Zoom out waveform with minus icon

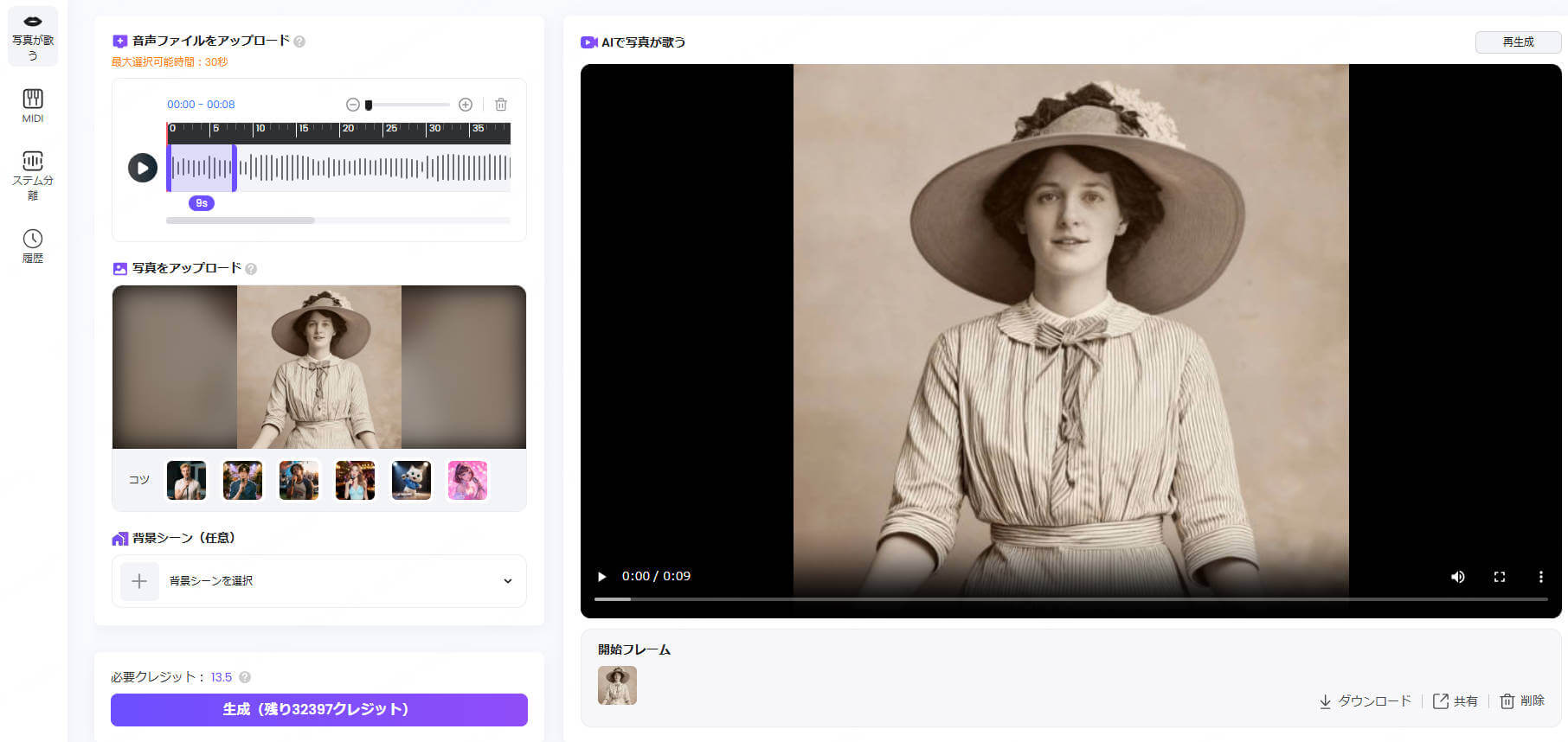(x=352, y=105)
